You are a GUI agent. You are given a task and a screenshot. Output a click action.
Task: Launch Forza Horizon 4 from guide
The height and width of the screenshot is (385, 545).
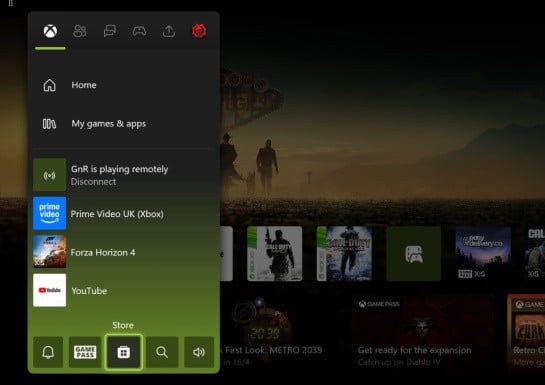[x=124, y=252]
